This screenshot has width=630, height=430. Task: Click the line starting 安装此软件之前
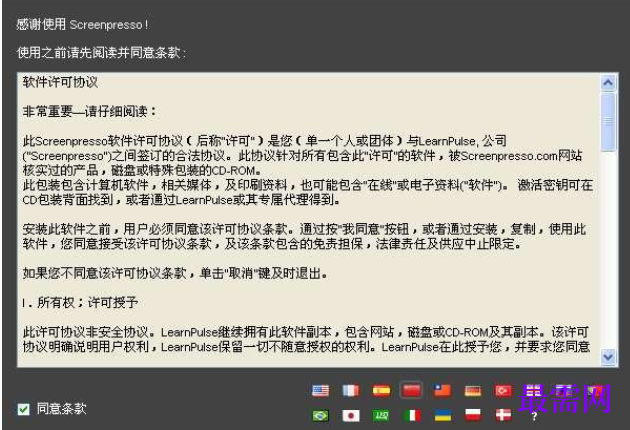click(x=304, y=229)
